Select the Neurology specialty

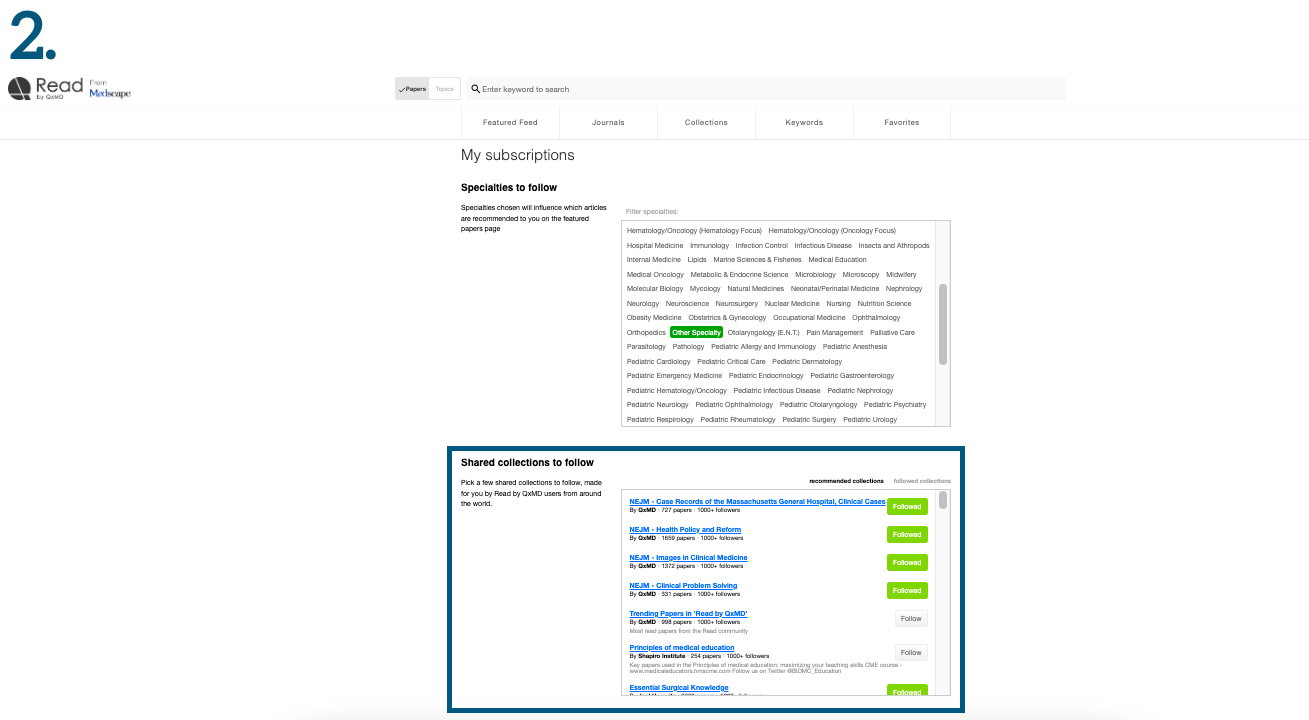coord(643,303)
